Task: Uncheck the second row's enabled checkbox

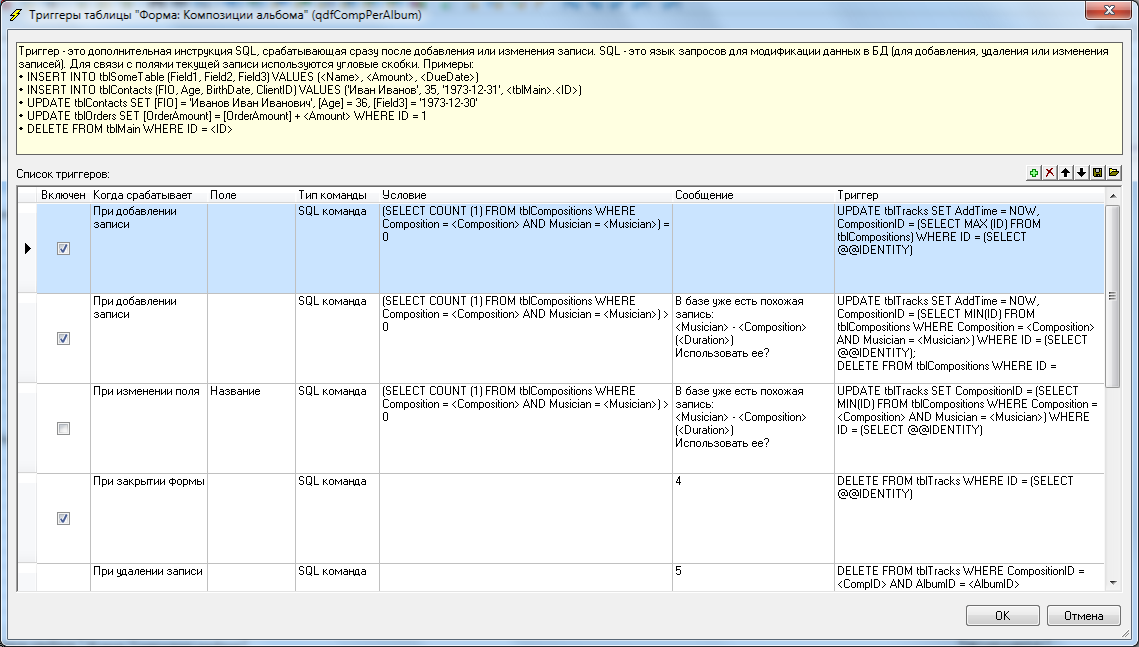Action: (63, 338)
